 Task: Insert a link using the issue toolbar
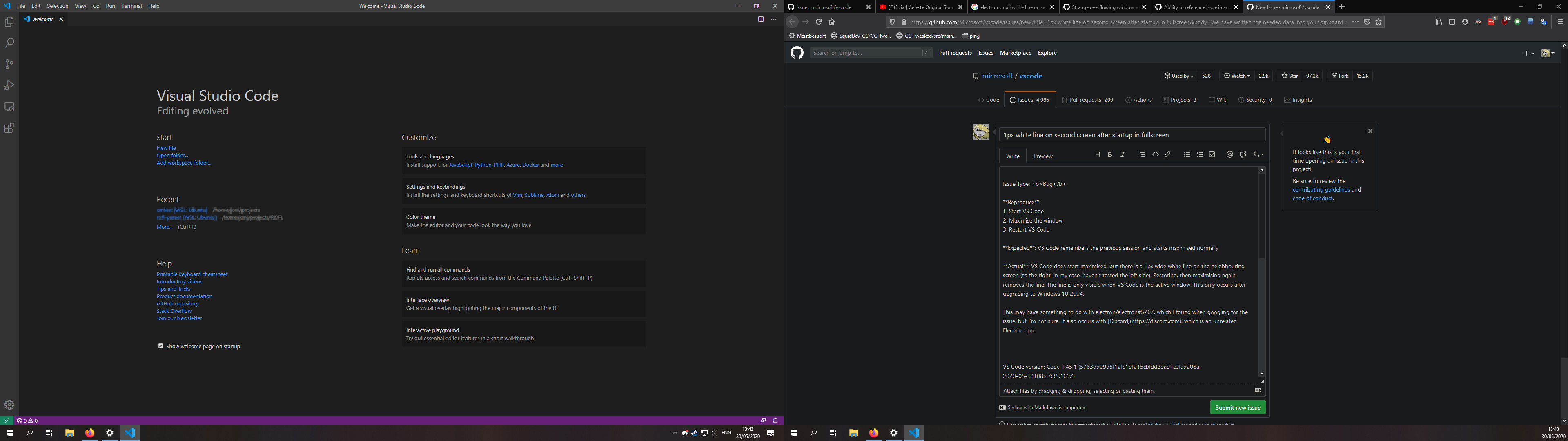[x=1167, y=154]
